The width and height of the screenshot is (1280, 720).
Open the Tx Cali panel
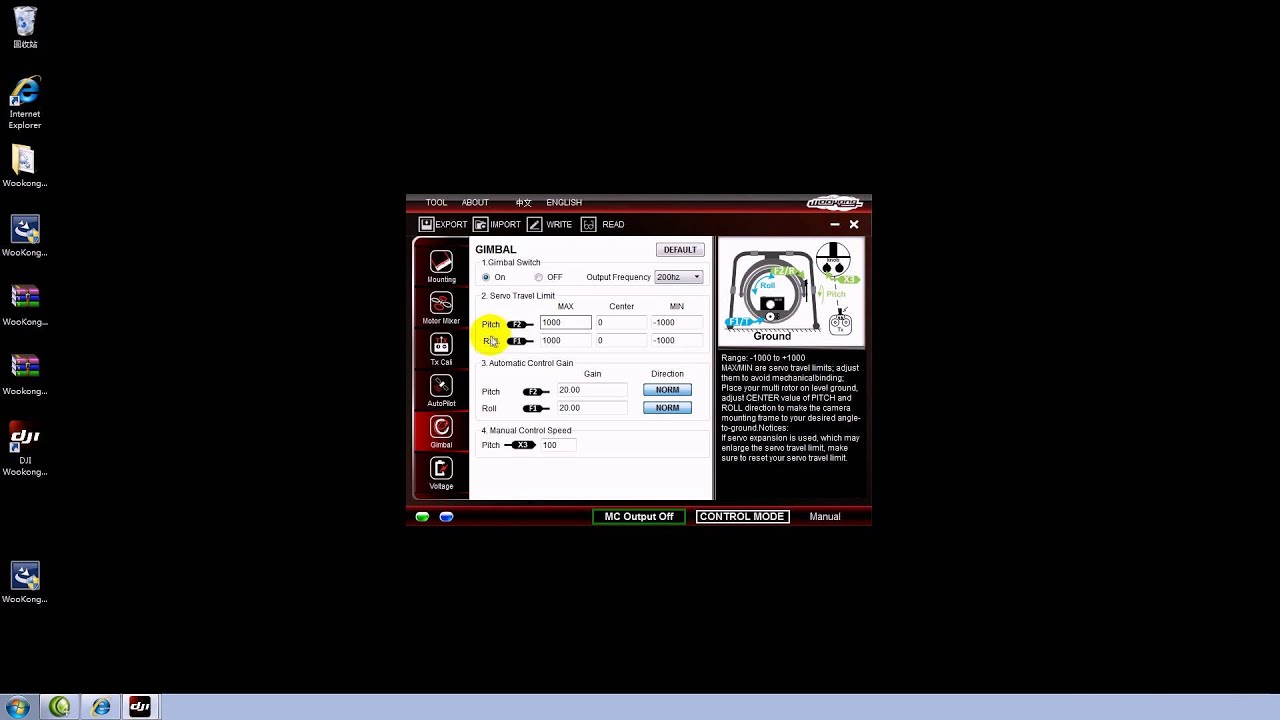[441, 349]
